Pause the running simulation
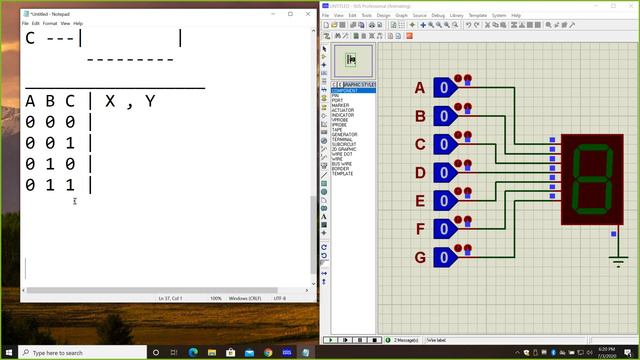 [360, 340]
